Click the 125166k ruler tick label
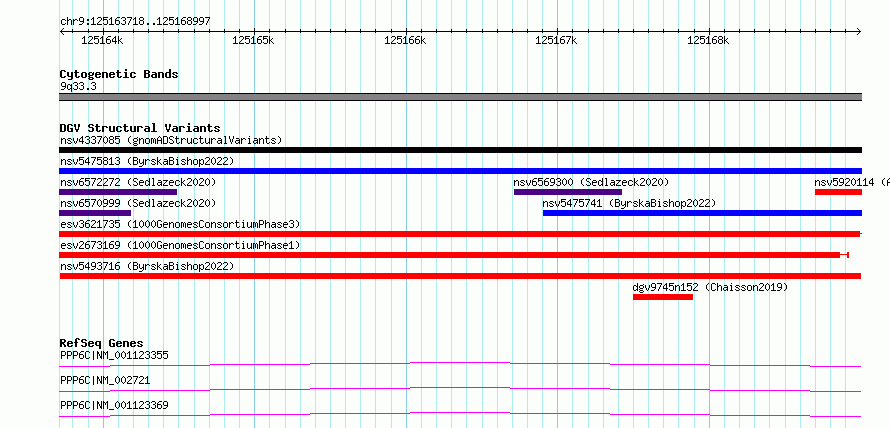890x428 pixels. coord(405,40)
